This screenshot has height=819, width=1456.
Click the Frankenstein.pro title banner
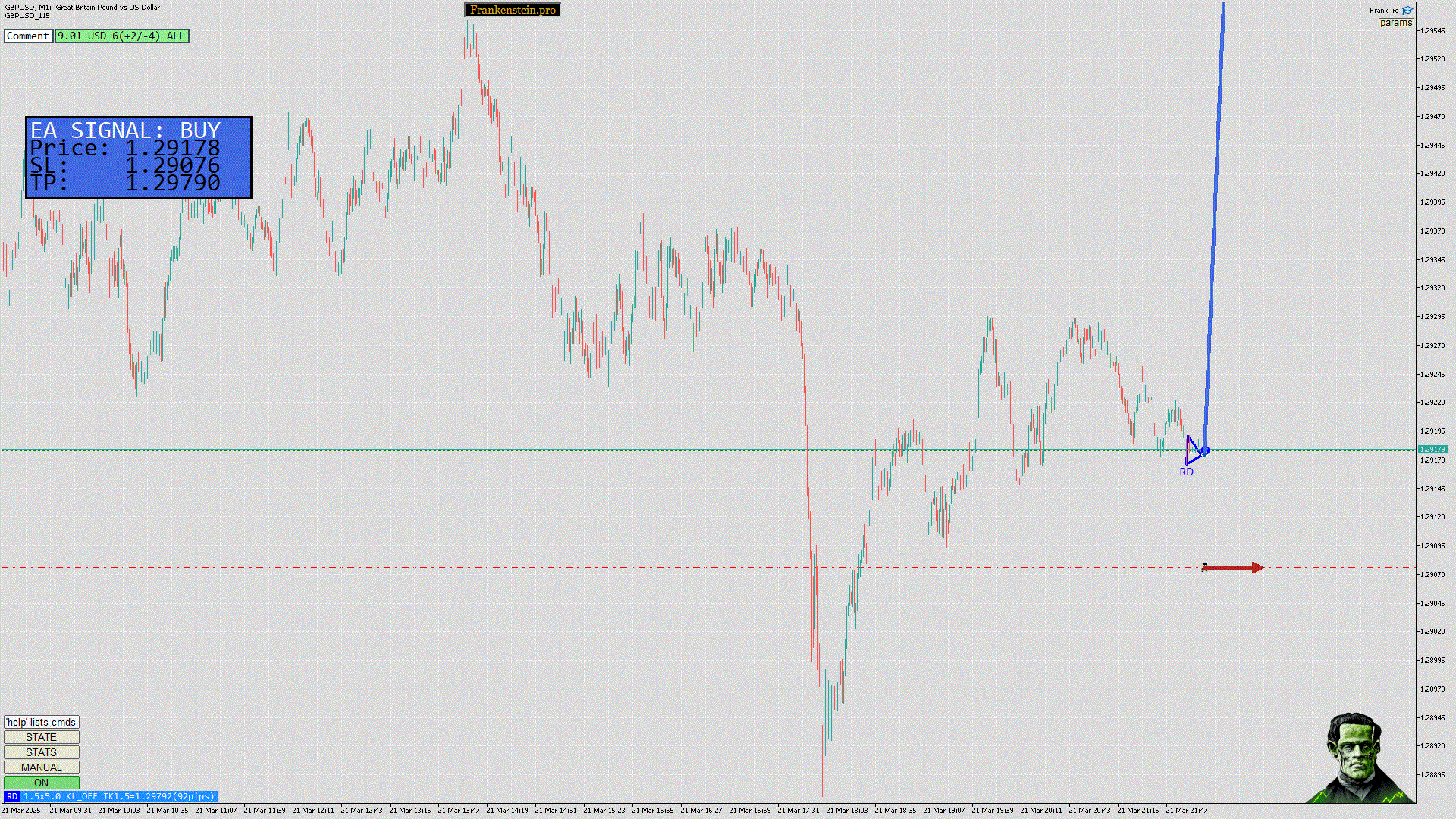pos(513,10)
